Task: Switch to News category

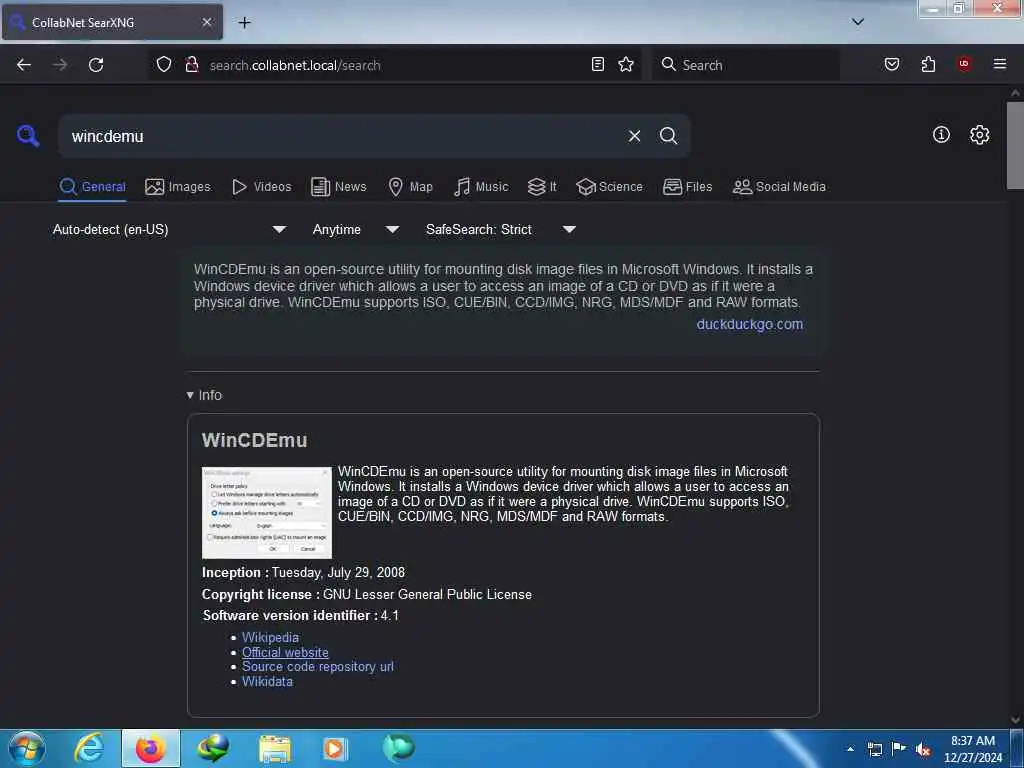Action: 338,187
